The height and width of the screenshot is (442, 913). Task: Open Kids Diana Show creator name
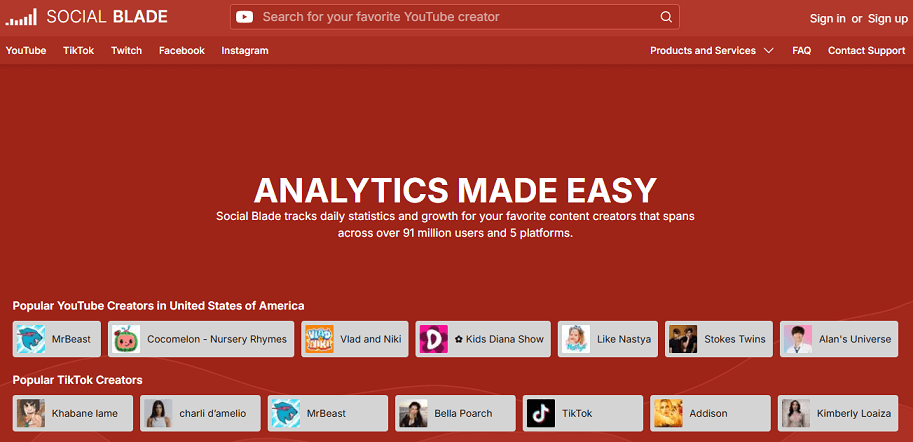(499, 339)
